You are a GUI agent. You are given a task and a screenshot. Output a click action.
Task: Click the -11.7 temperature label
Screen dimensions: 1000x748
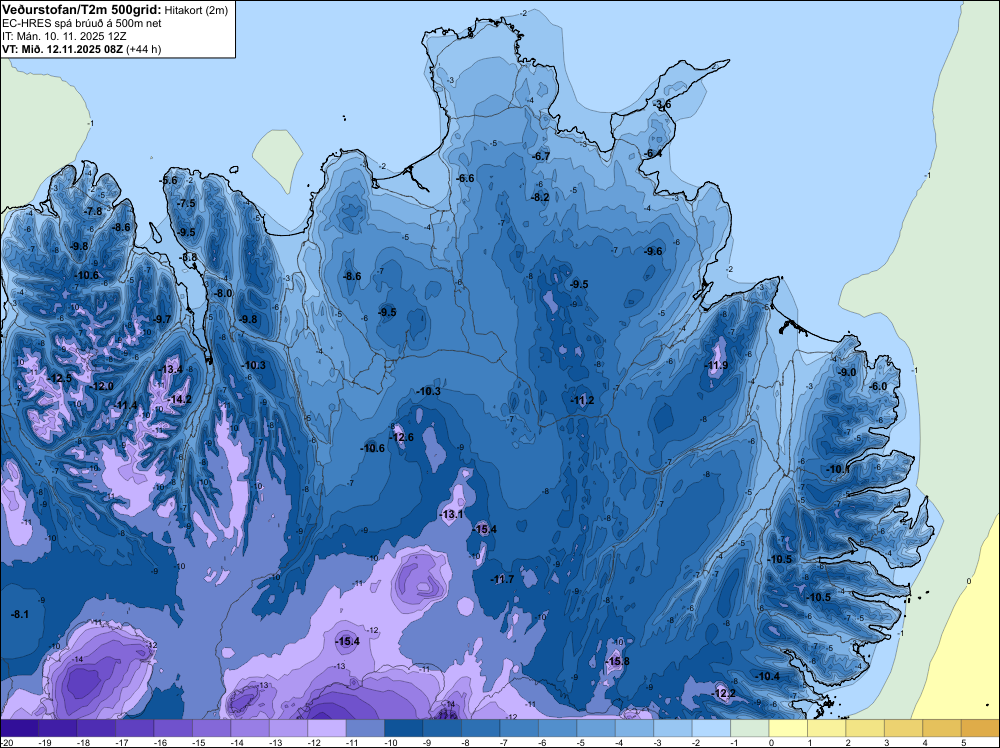[x=503, y=579]
